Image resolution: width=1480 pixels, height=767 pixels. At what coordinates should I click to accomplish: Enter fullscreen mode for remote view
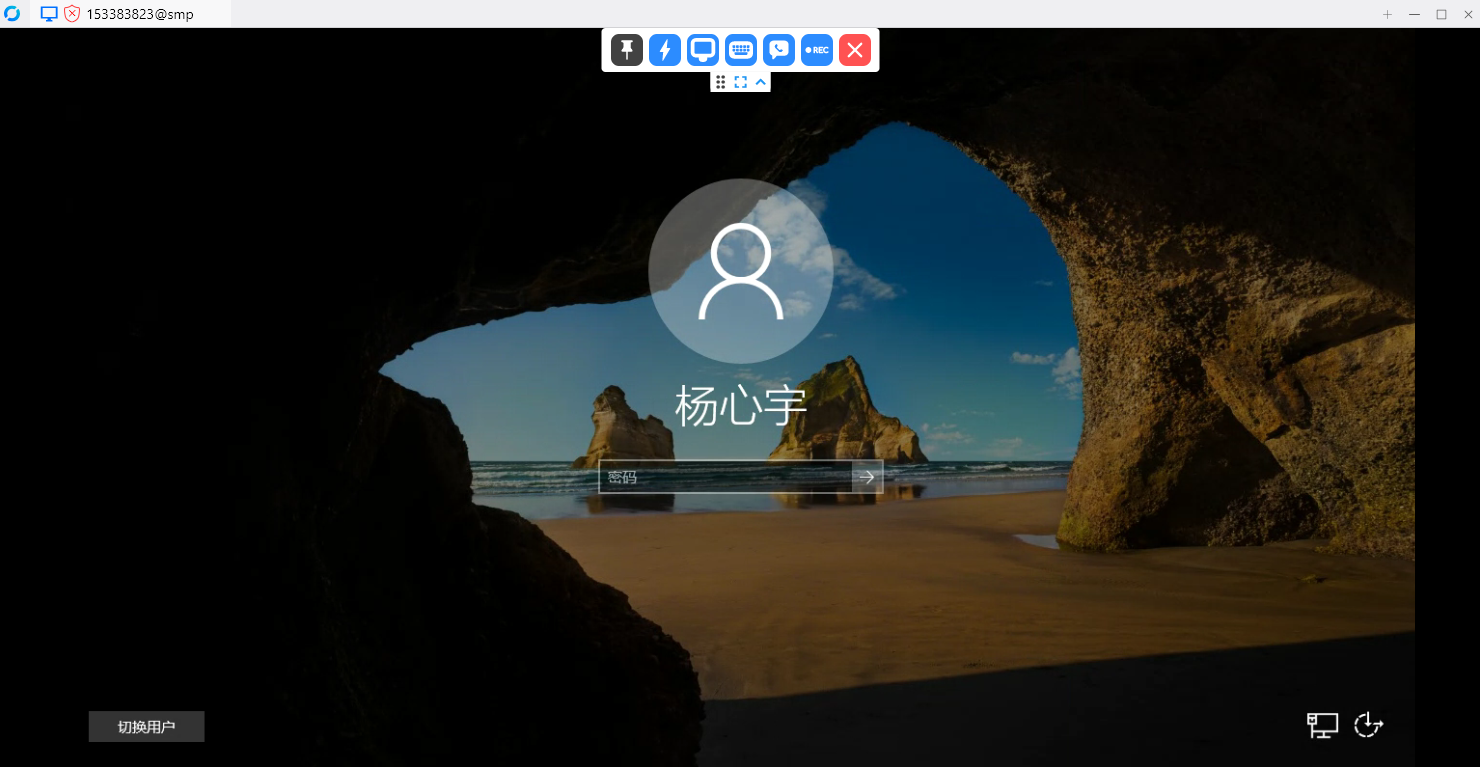(741, 82)
